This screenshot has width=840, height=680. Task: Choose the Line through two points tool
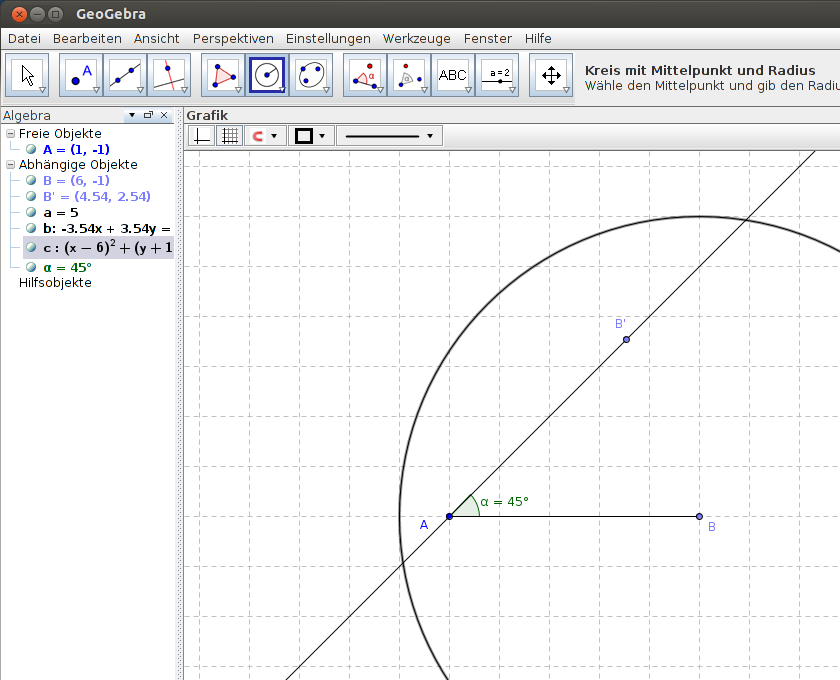click(125, 75)
